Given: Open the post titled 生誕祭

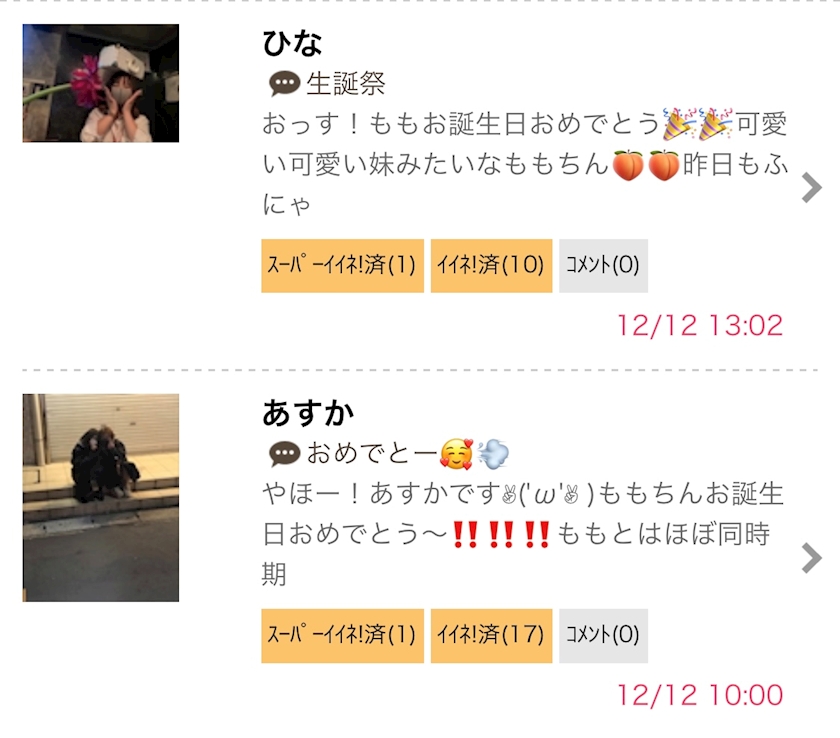Looking at the screenshot, I should (x=346, y=84).
